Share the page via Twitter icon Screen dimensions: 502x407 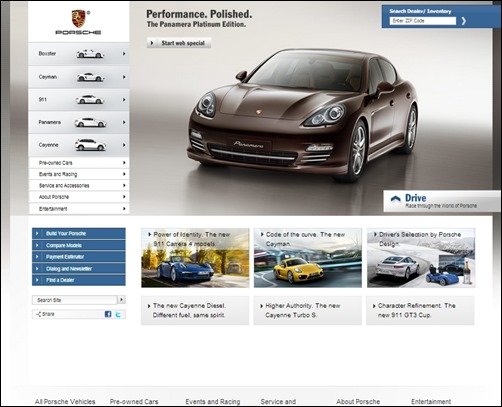tap(118, 314)
